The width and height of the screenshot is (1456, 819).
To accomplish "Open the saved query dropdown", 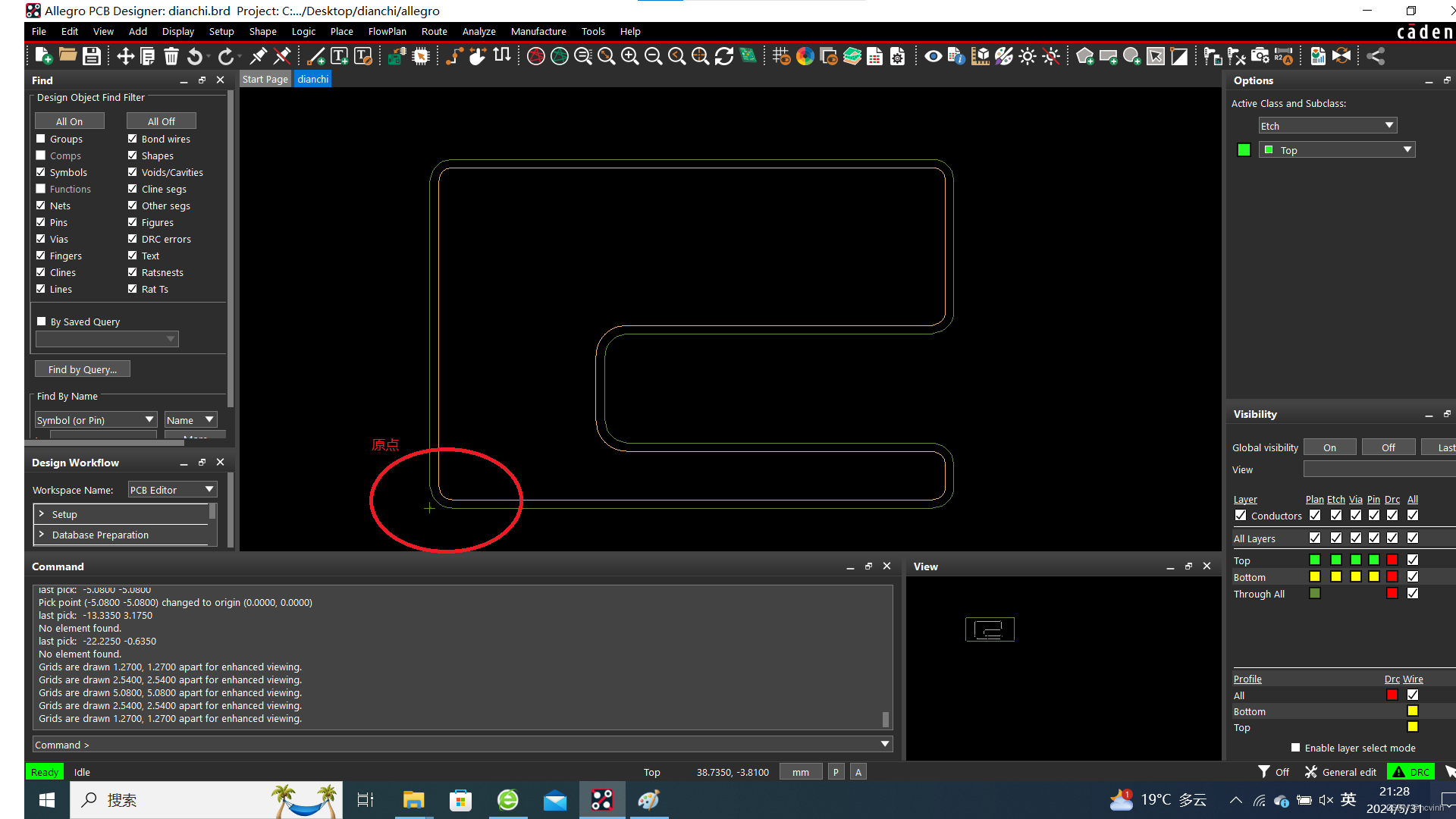I will [107, 339].
